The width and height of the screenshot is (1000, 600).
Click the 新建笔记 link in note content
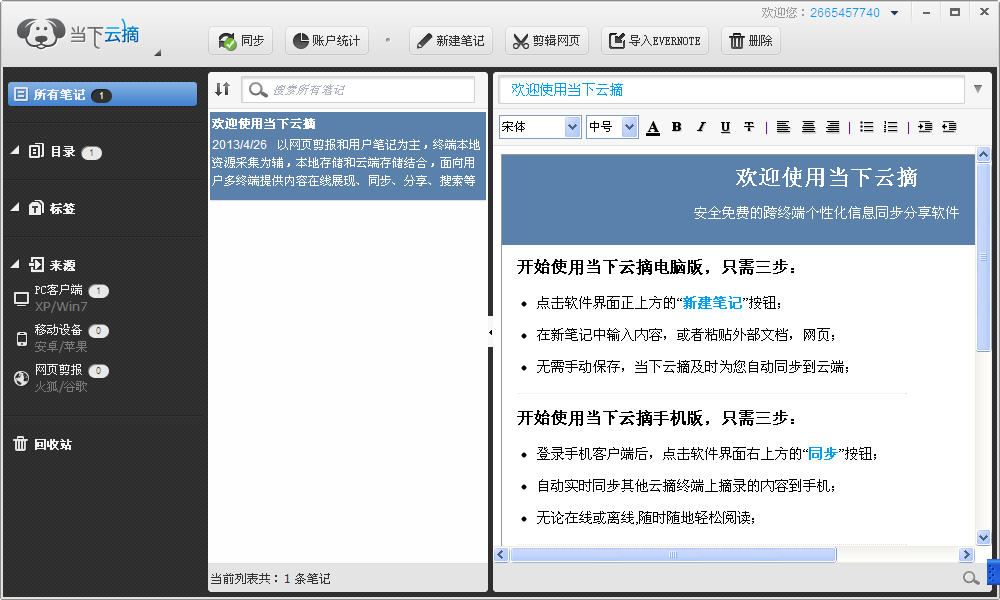[712, 302]
